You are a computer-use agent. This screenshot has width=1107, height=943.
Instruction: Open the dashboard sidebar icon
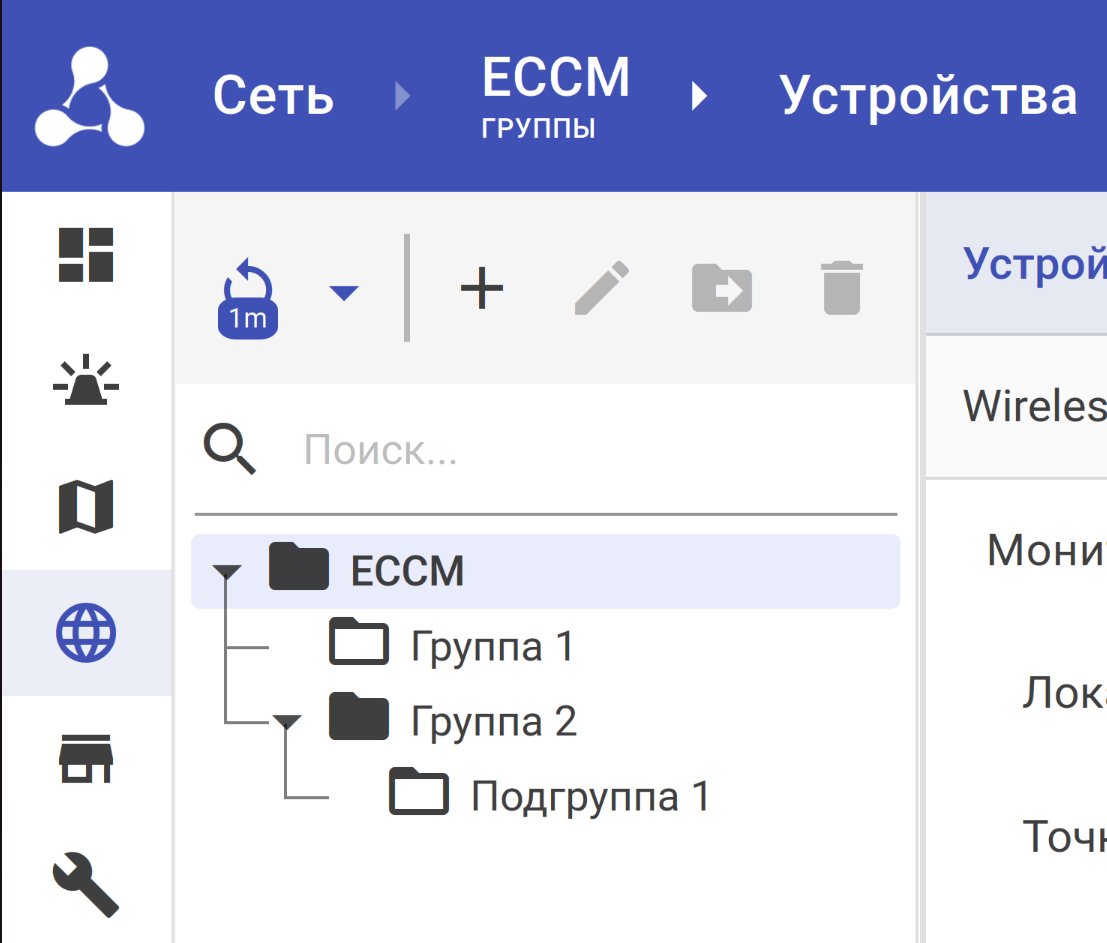[86, 255]
